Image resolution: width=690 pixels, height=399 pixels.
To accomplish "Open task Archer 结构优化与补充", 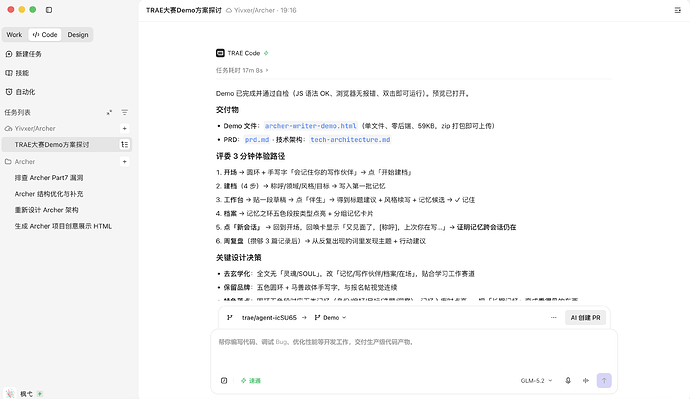I will (x=49, y=194).
